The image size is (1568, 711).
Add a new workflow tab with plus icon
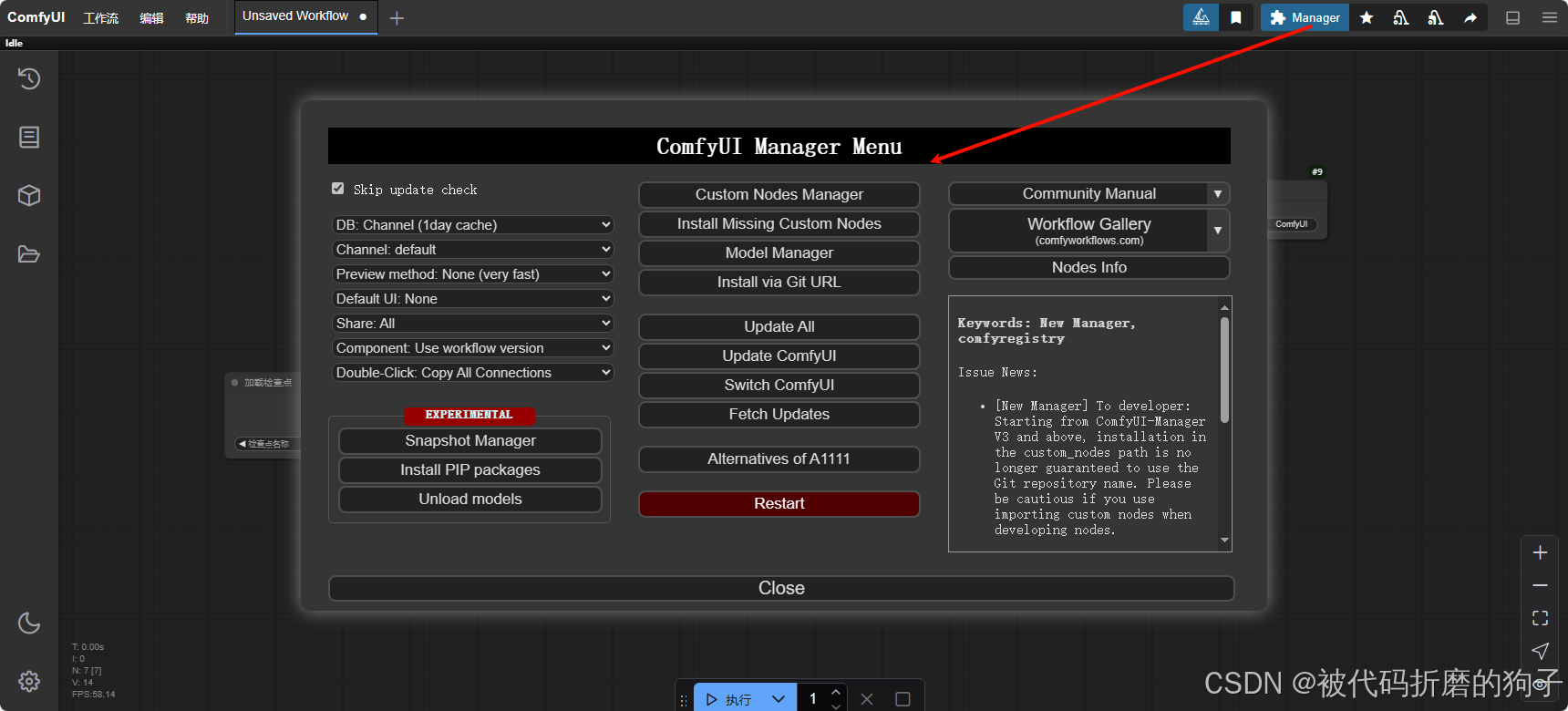coord(397,17)
